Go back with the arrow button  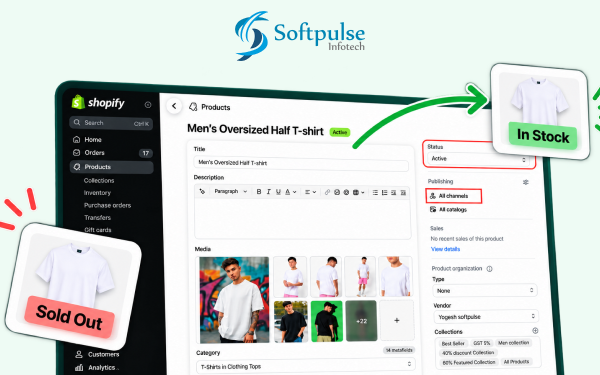pos(174,106)
